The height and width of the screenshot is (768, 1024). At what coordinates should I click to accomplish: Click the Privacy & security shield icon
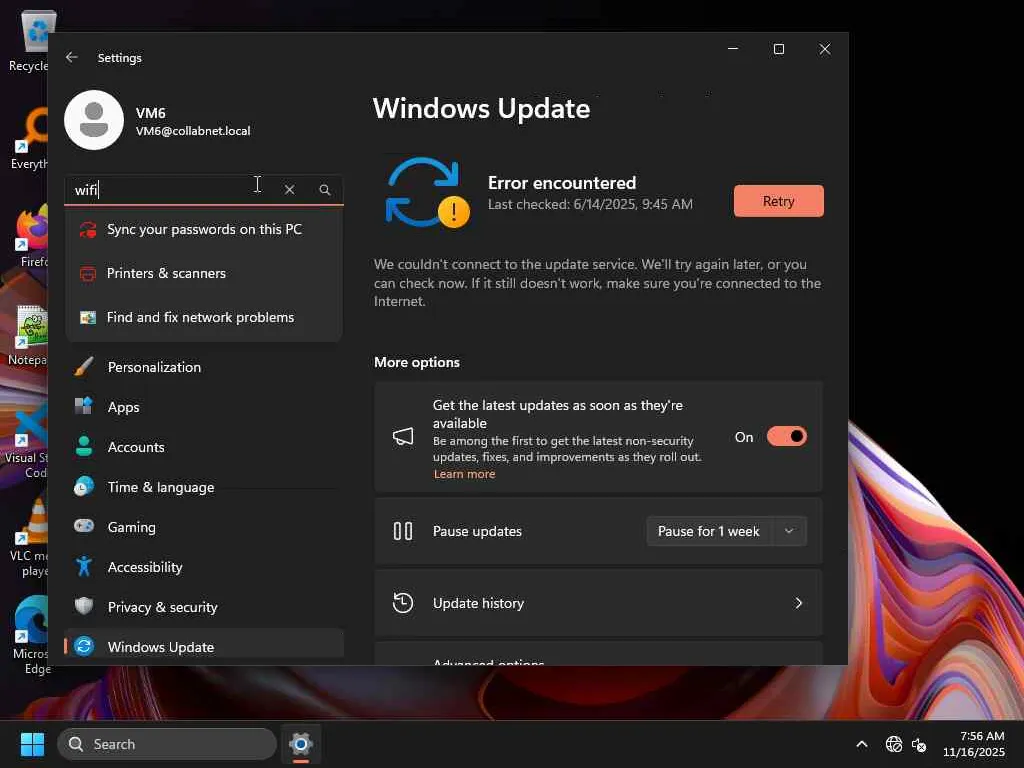click(84, 606)
